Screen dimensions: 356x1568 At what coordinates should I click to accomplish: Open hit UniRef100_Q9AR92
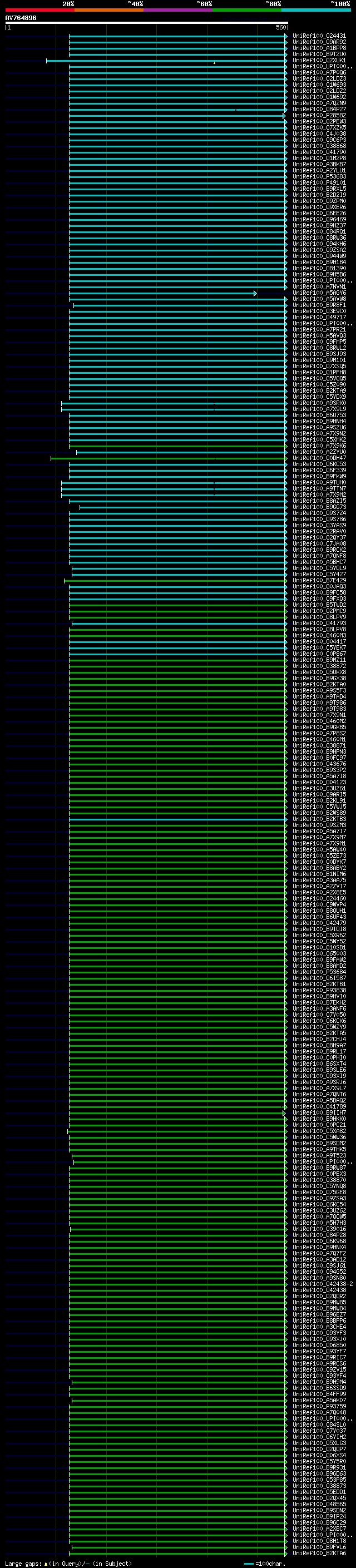(x=319, y=42)
